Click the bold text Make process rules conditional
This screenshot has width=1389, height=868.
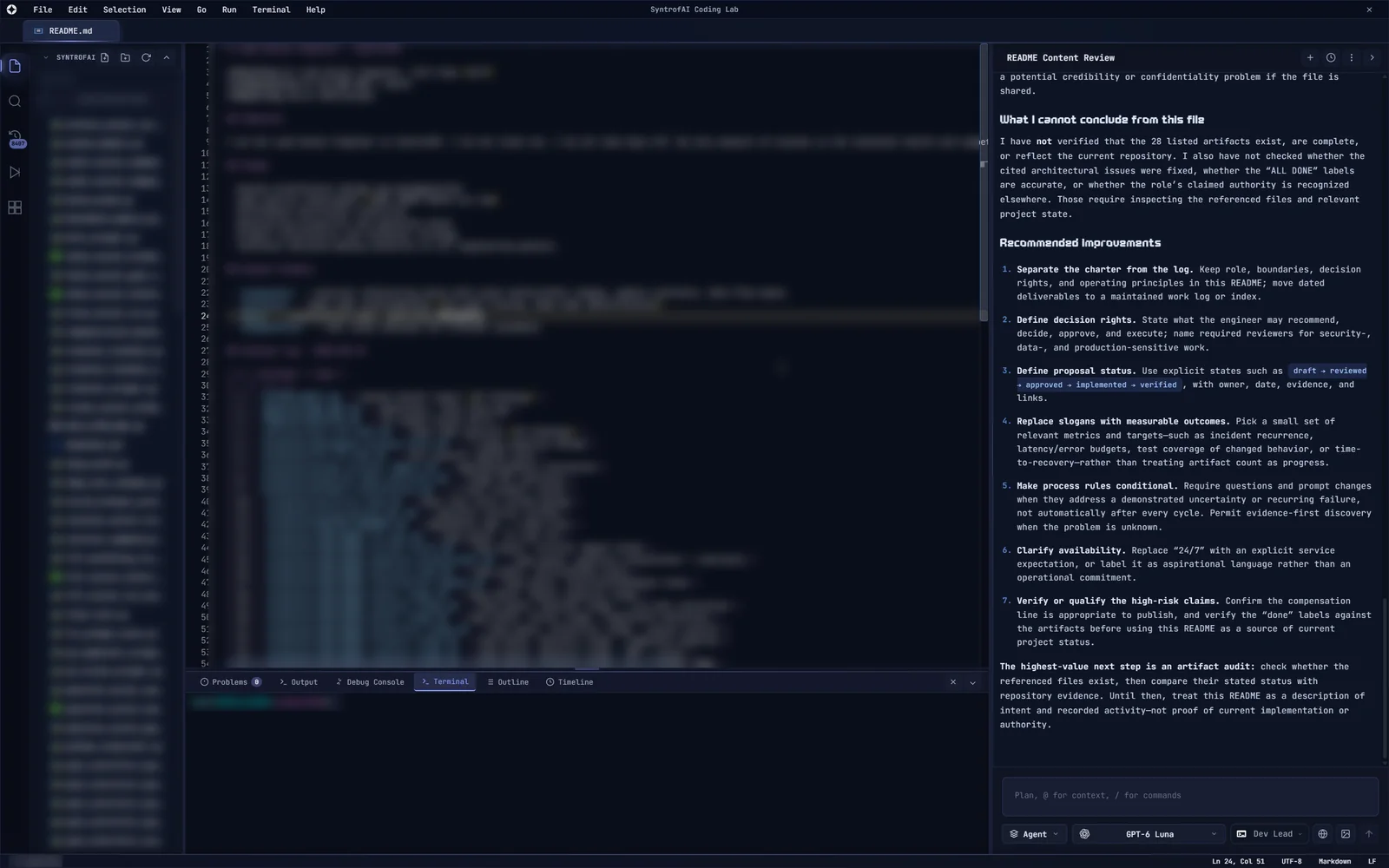point(1097,486)
